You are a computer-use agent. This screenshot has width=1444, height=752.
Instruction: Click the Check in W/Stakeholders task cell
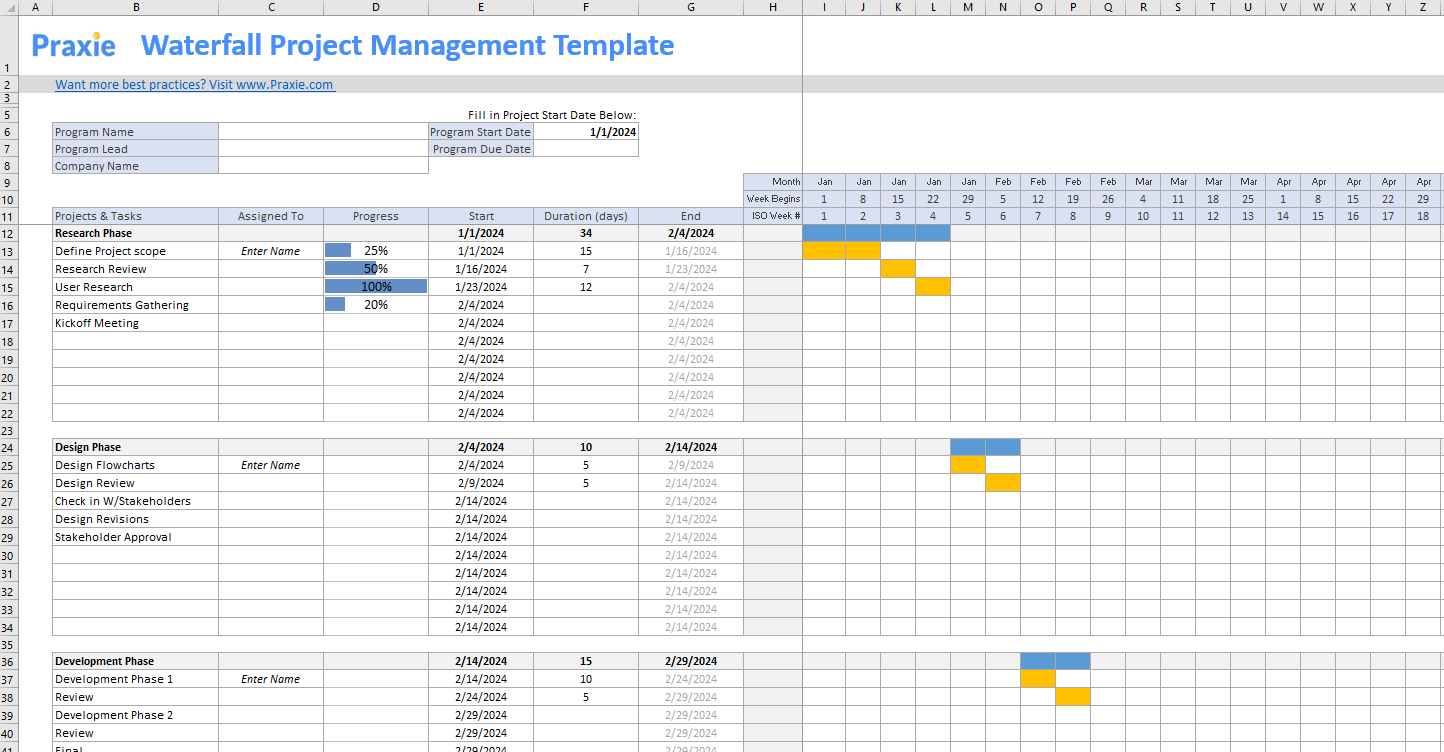coord(135,501)
